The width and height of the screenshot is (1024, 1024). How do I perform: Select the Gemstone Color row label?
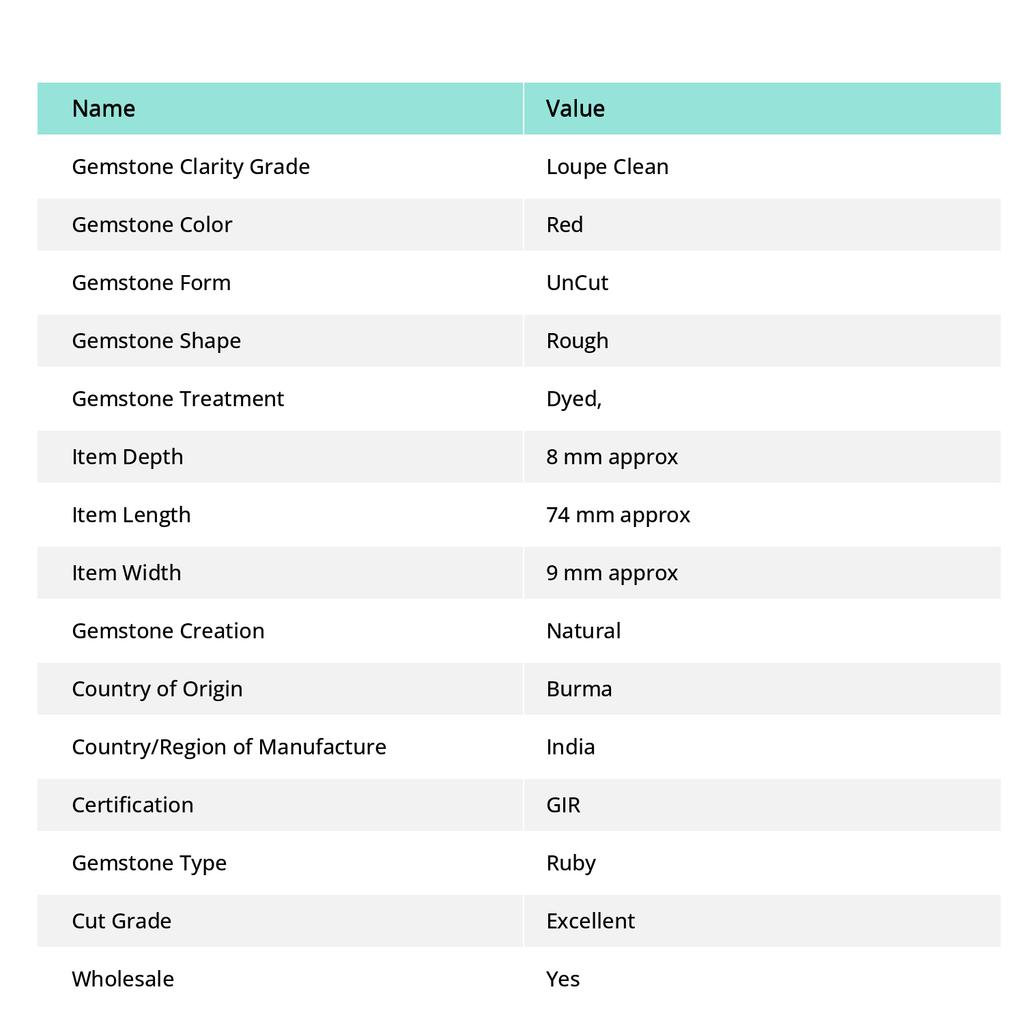coord(152,224)
